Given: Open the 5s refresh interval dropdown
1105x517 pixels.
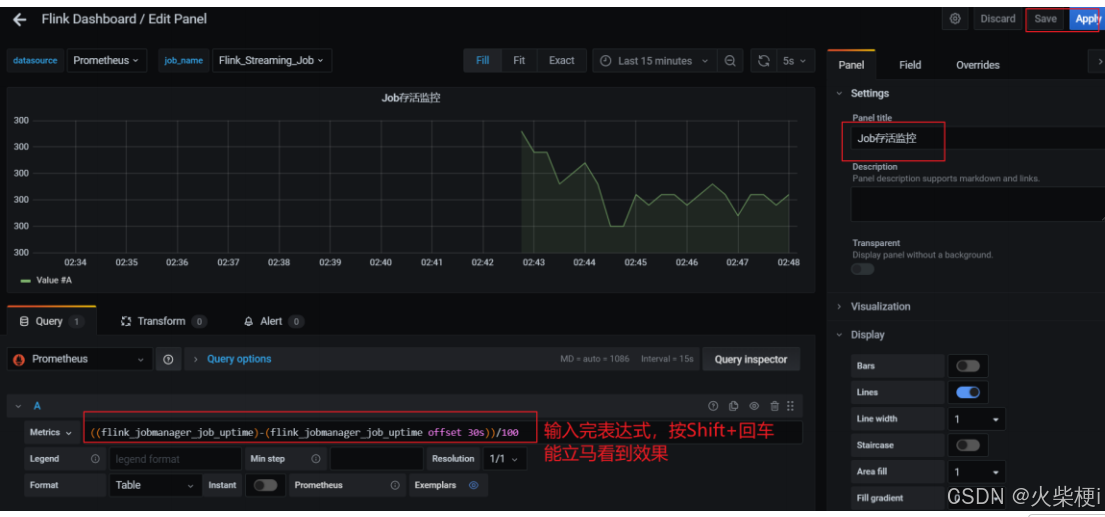Looking at the screenshot, I should 794,61.
